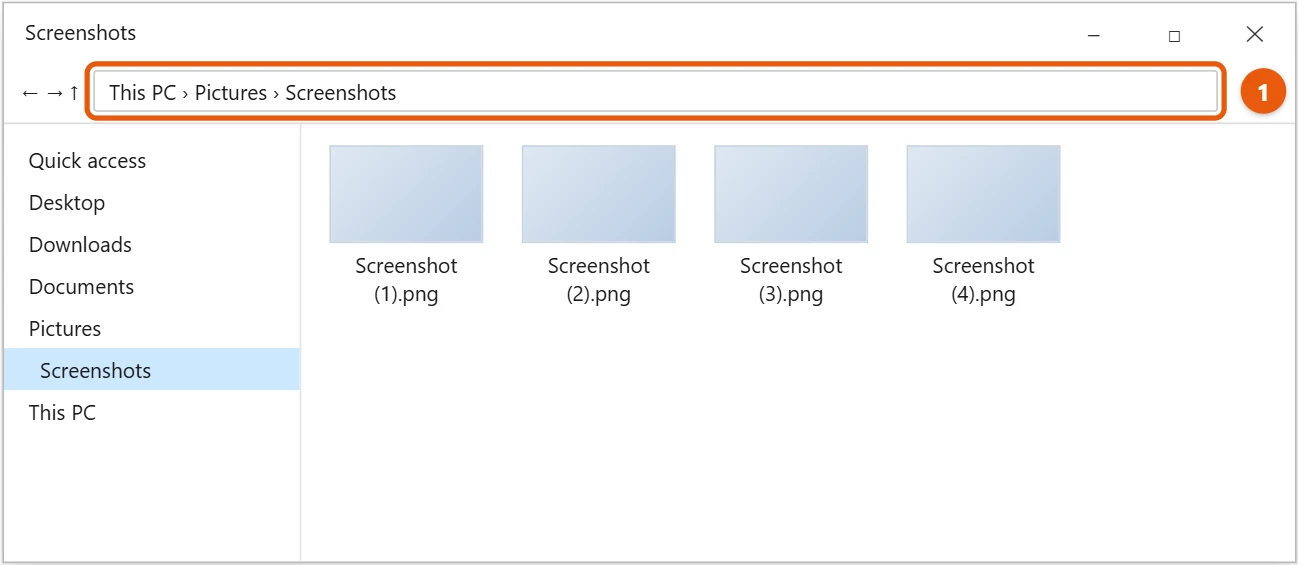Screen dimensions: 1299x565
Task: Open Documents in the sidebar
Action: coord(152,287)
